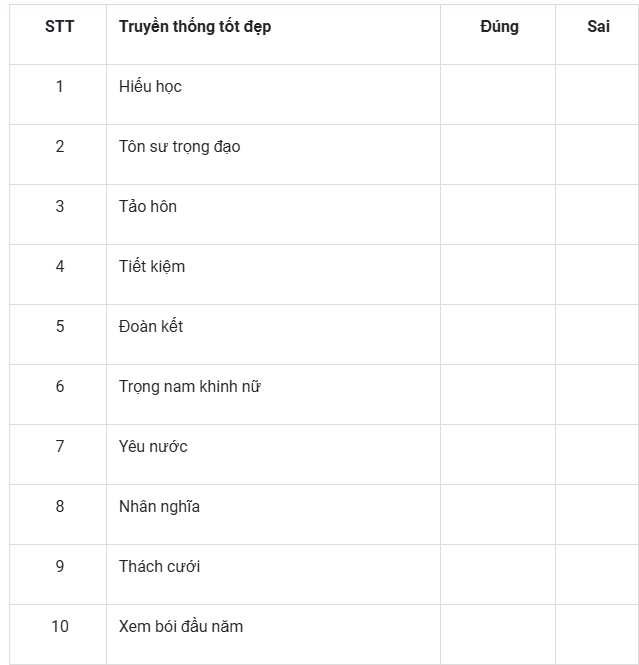Click the Đúng cell for Tôn sư trọng đạo
Viewport: 639px width, 665px height.
[498, 155]
